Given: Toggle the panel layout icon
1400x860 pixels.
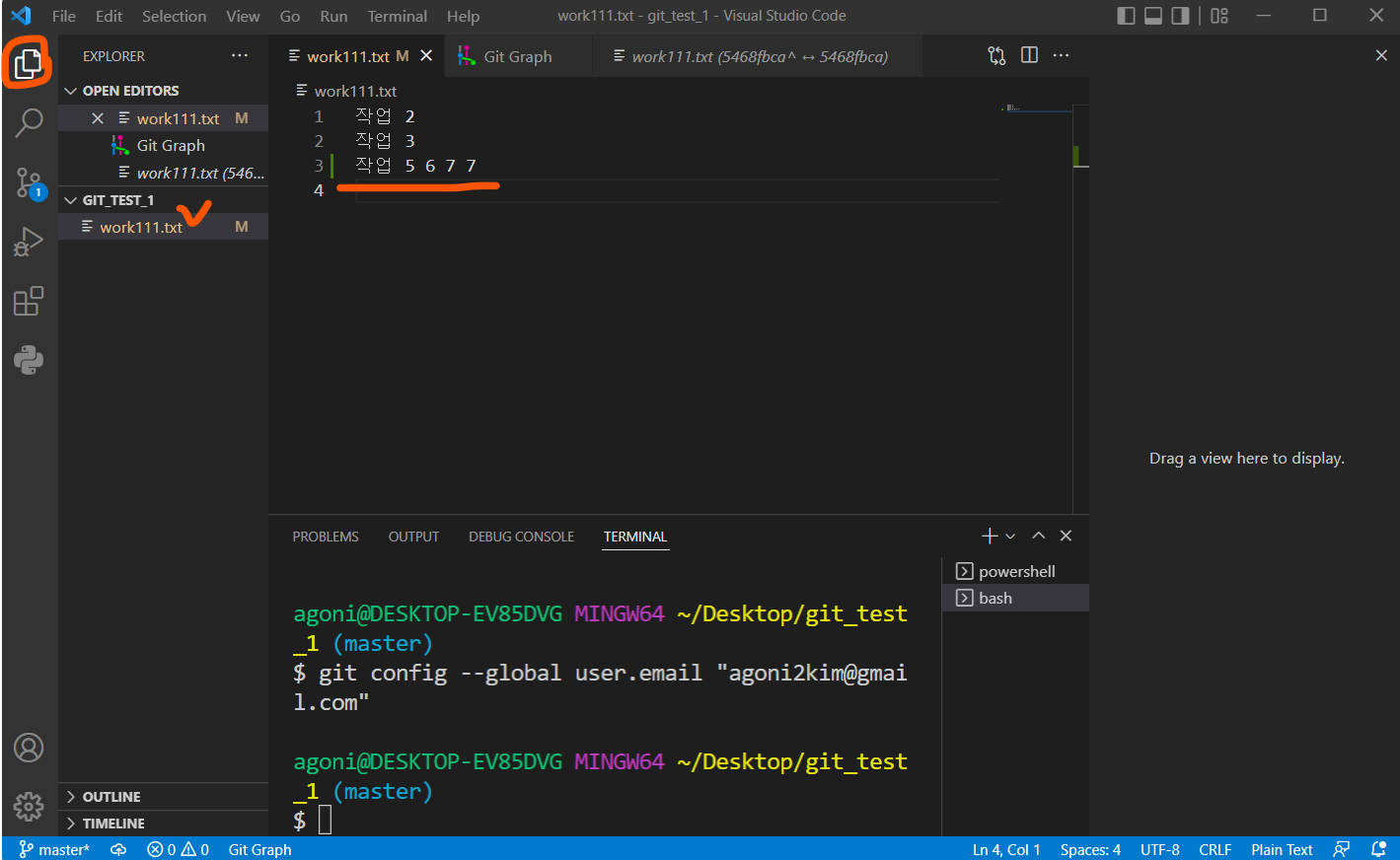Looking at the screenshot, I should click(x=1153, y=16).
